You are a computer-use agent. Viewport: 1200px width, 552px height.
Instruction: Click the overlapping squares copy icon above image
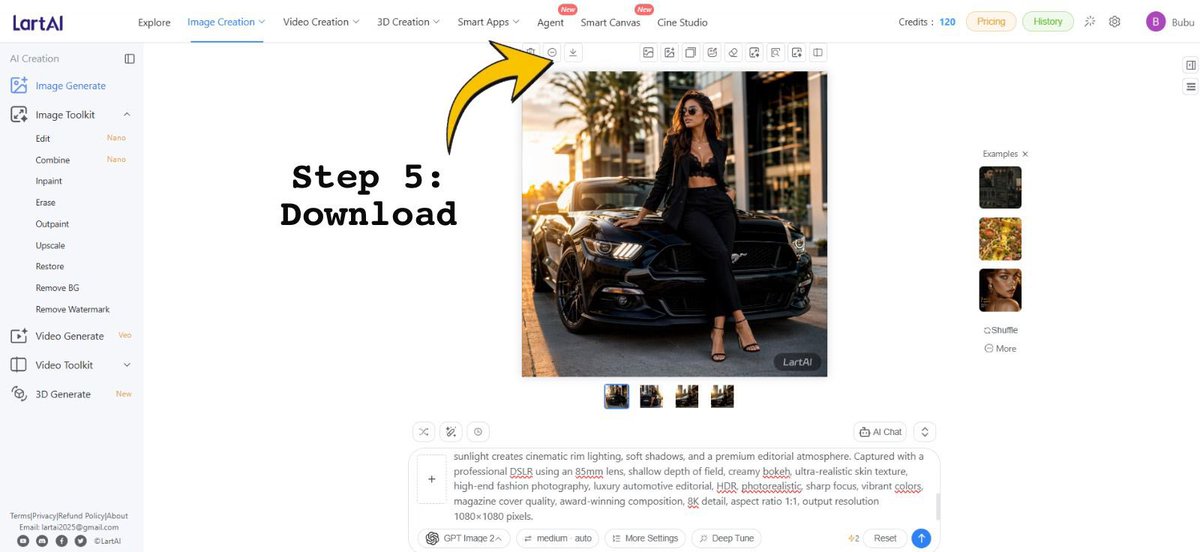(x=690, y=53)
